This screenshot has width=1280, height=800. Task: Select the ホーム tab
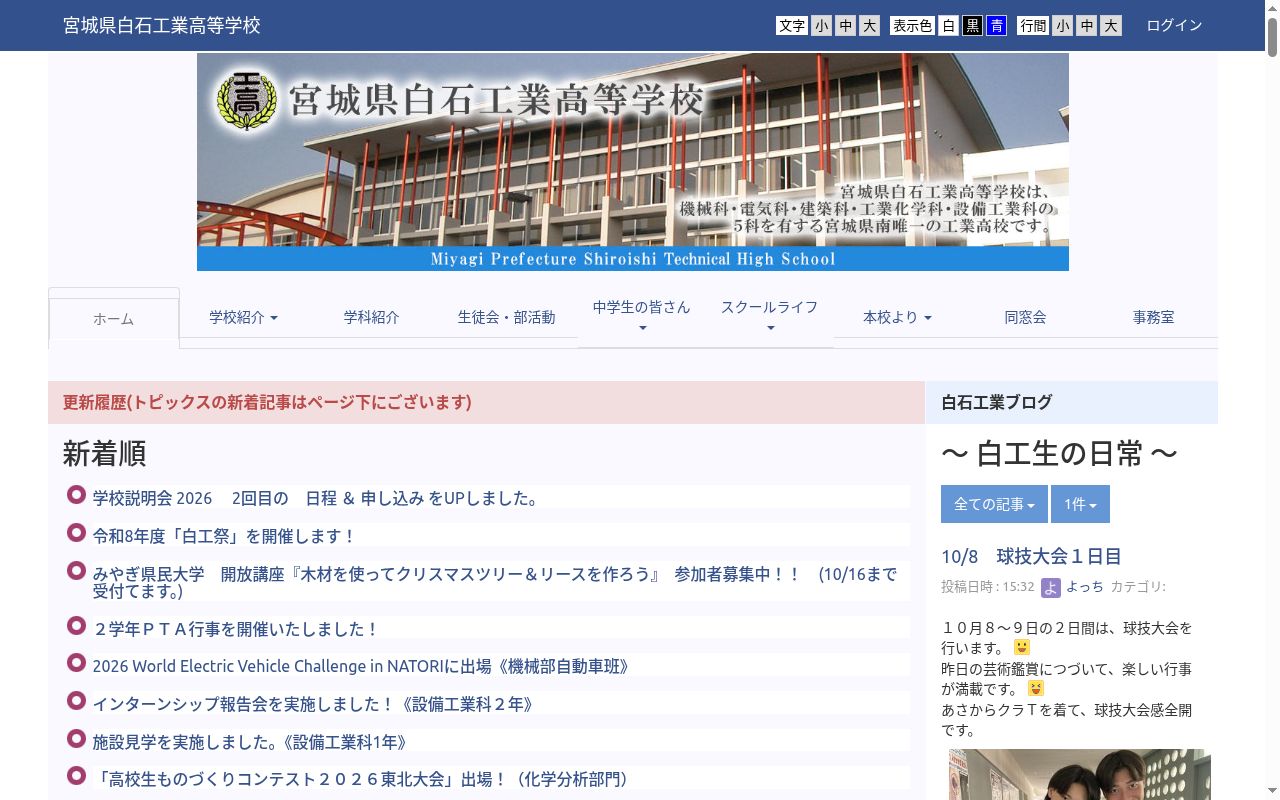click(113, 319)
